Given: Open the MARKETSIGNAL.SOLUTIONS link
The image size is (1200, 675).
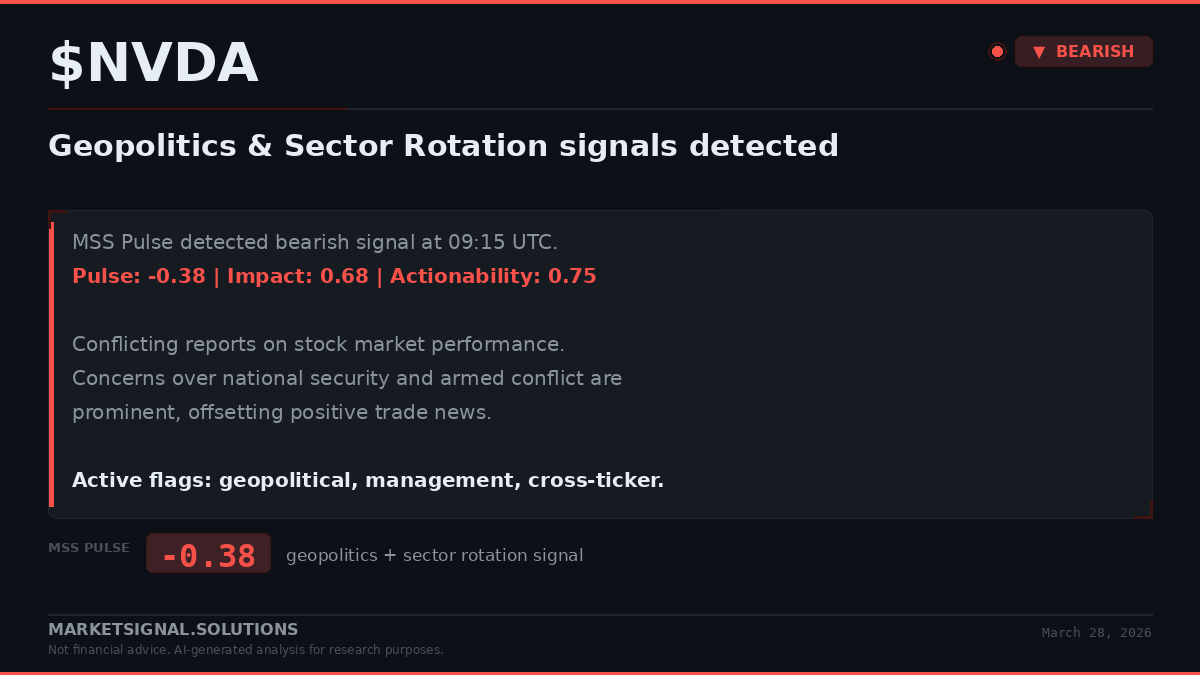Looking at the screenshot, I should (173, 630).
